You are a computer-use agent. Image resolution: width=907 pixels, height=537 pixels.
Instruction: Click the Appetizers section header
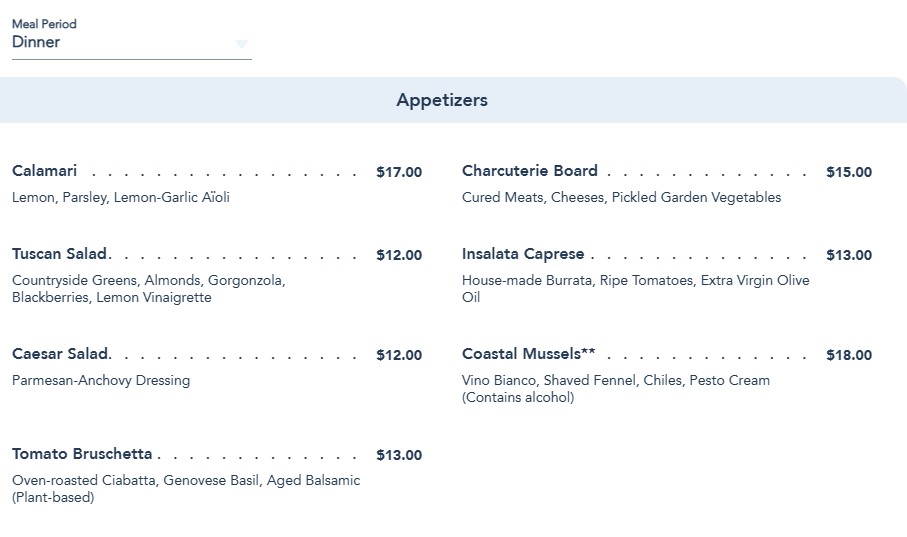(x=442, y=100)
